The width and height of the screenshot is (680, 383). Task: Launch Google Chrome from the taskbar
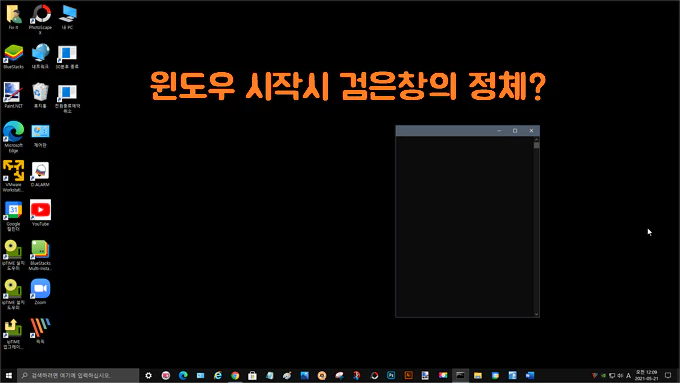click(x=235, y=375)
